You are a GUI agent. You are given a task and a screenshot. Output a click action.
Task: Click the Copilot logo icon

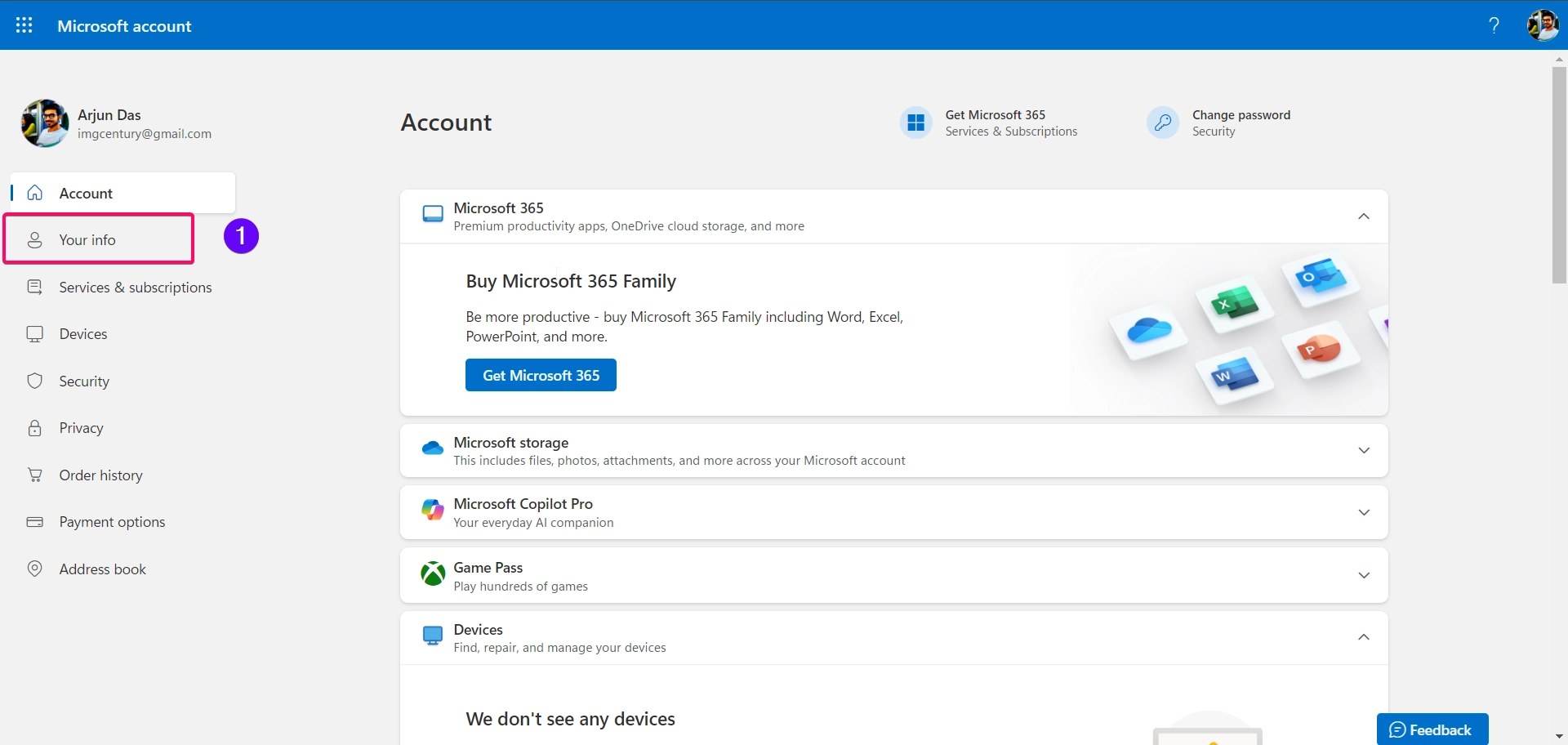[433, 511]
